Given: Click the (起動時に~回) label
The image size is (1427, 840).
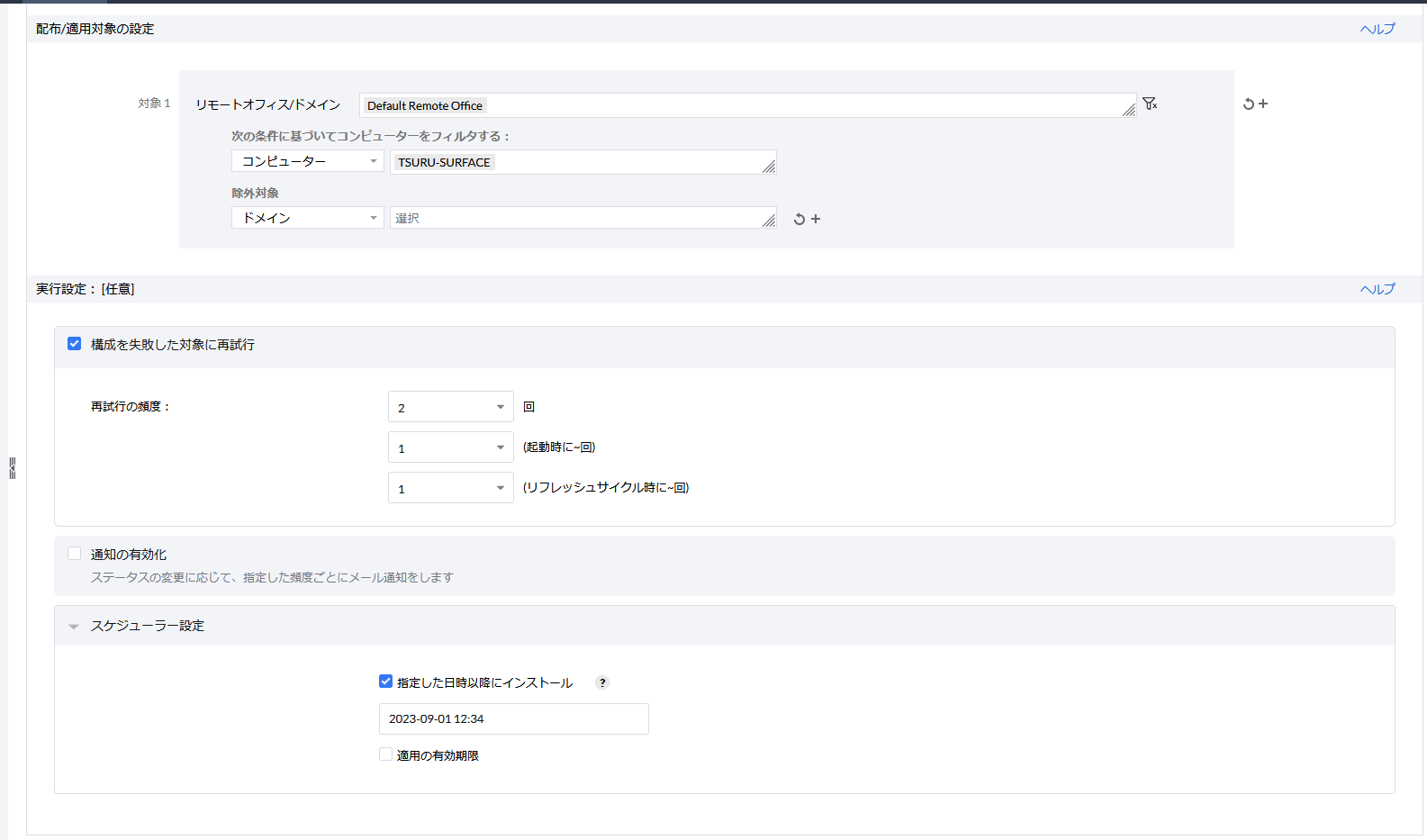Looking at the screenshot, I should (x=559, y=447).
